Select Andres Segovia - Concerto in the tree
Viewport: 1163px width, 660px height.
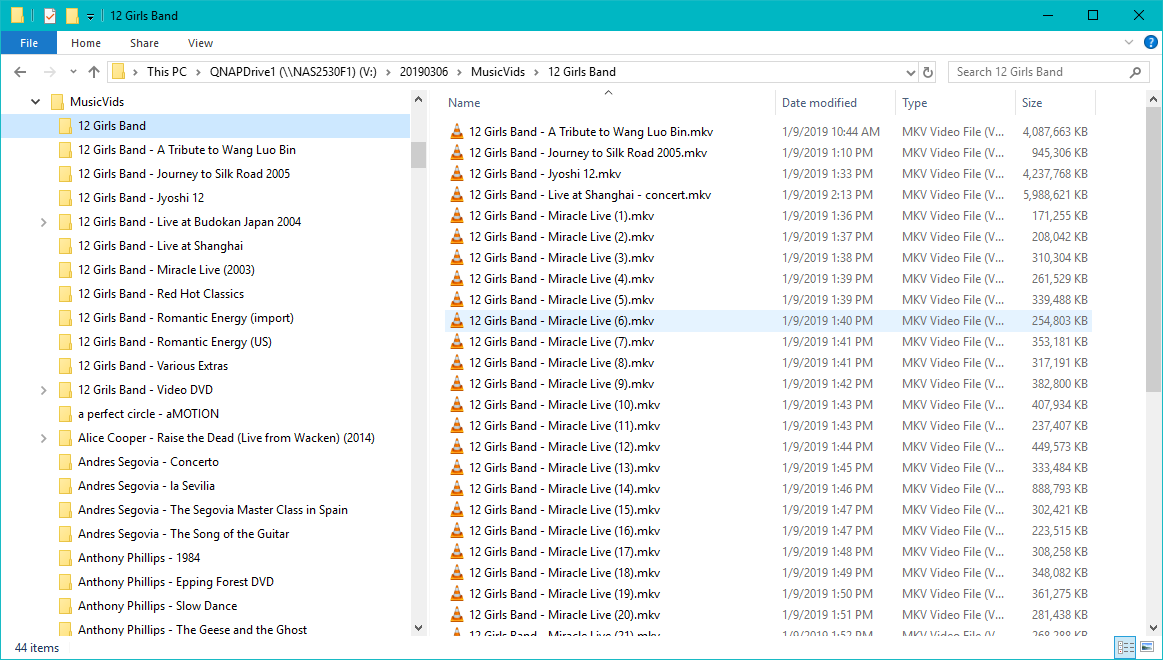(x=148, y=461)
